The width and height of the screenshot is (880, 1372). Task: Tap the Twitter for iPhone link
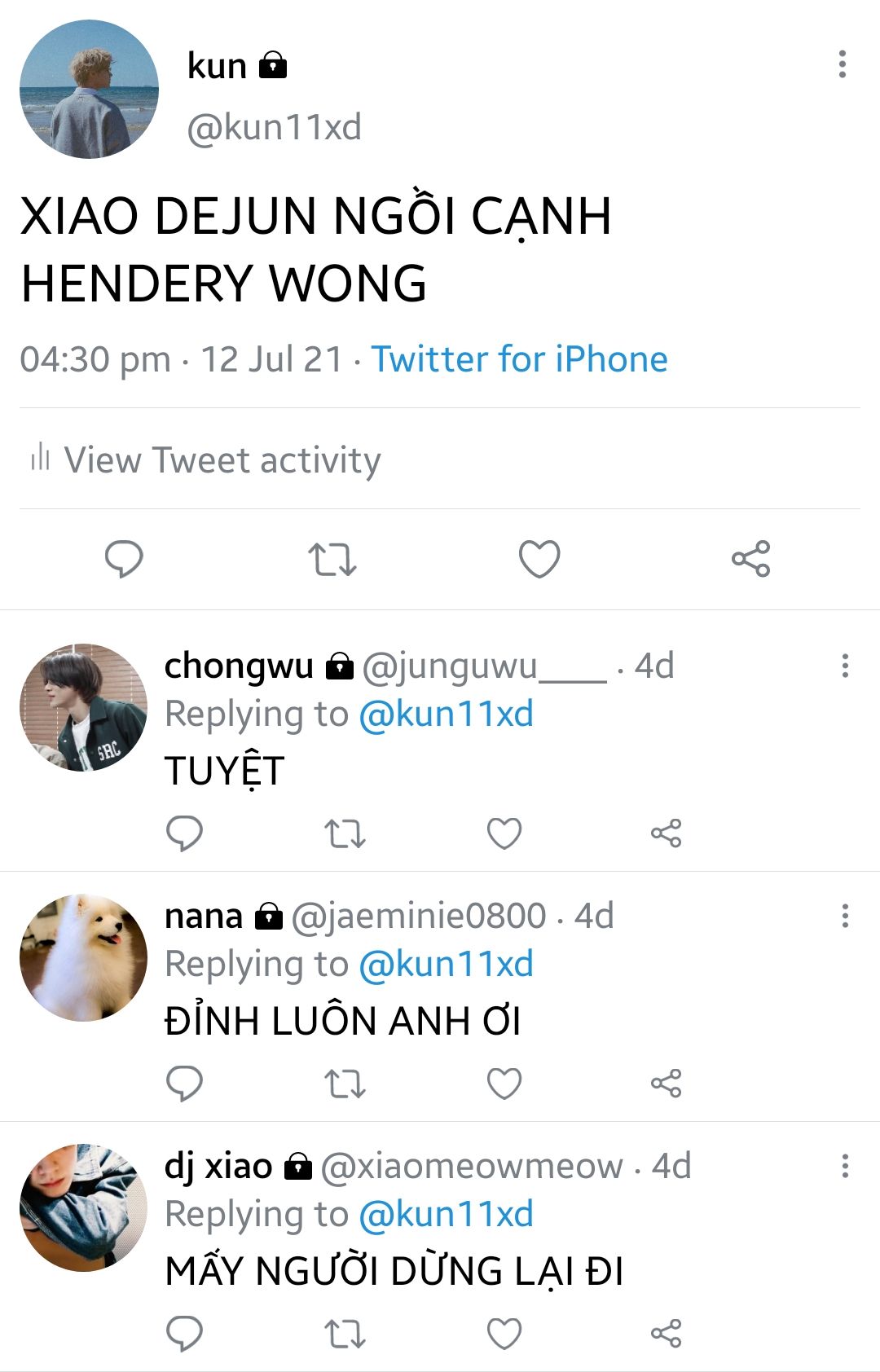click(x=520, y=359)
